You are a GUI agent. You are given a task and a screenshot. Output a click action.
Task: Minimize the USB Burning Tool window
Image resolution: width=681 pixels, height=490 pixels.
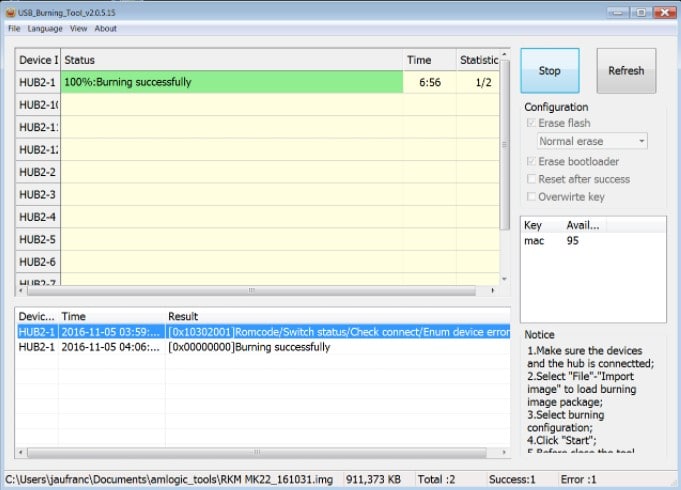(617, 13)
